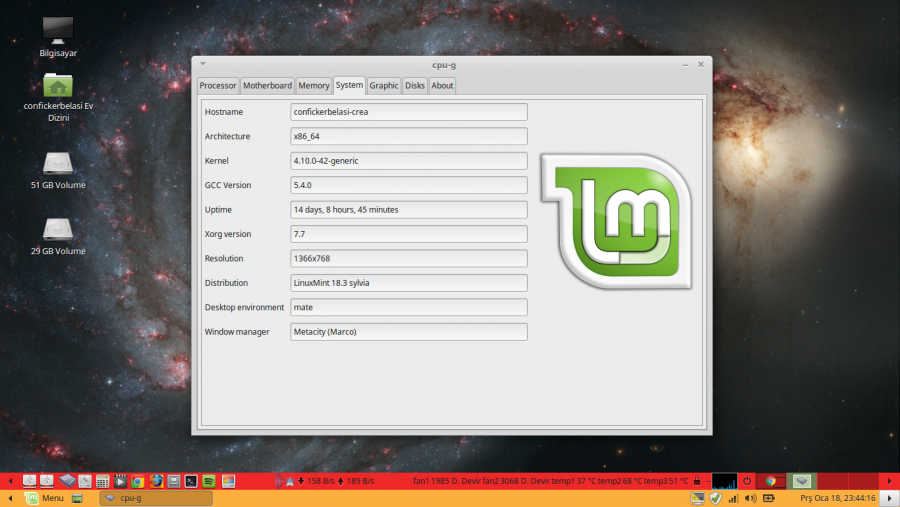The height and width of the screenshot is (507, 900).
Task: Open the Disks tab
Action: (x=414, y=86)
